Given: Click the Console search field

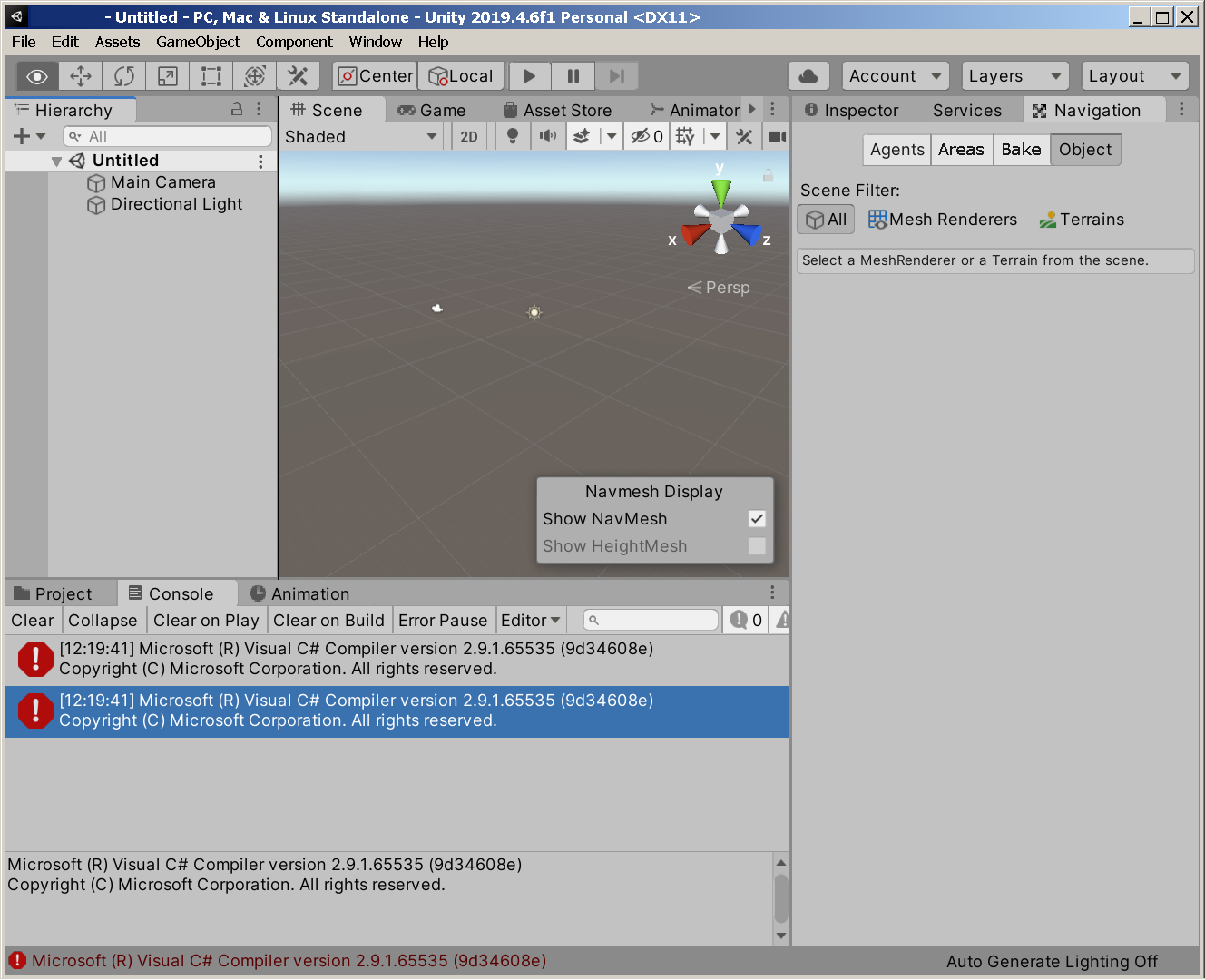Looking at the screenshot, I should click(x=651, y=621).
